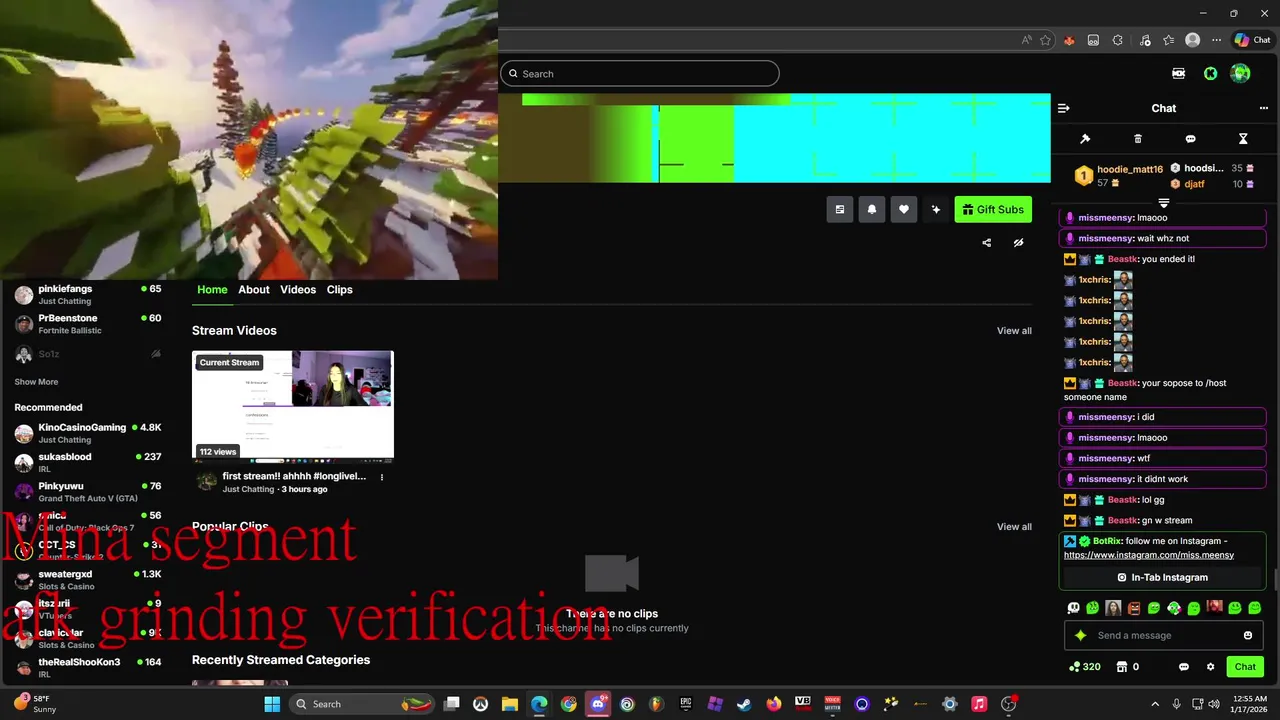The image size is (1280, 720).
Task: Switch to the Home tab
Action: tap(212, 289)
